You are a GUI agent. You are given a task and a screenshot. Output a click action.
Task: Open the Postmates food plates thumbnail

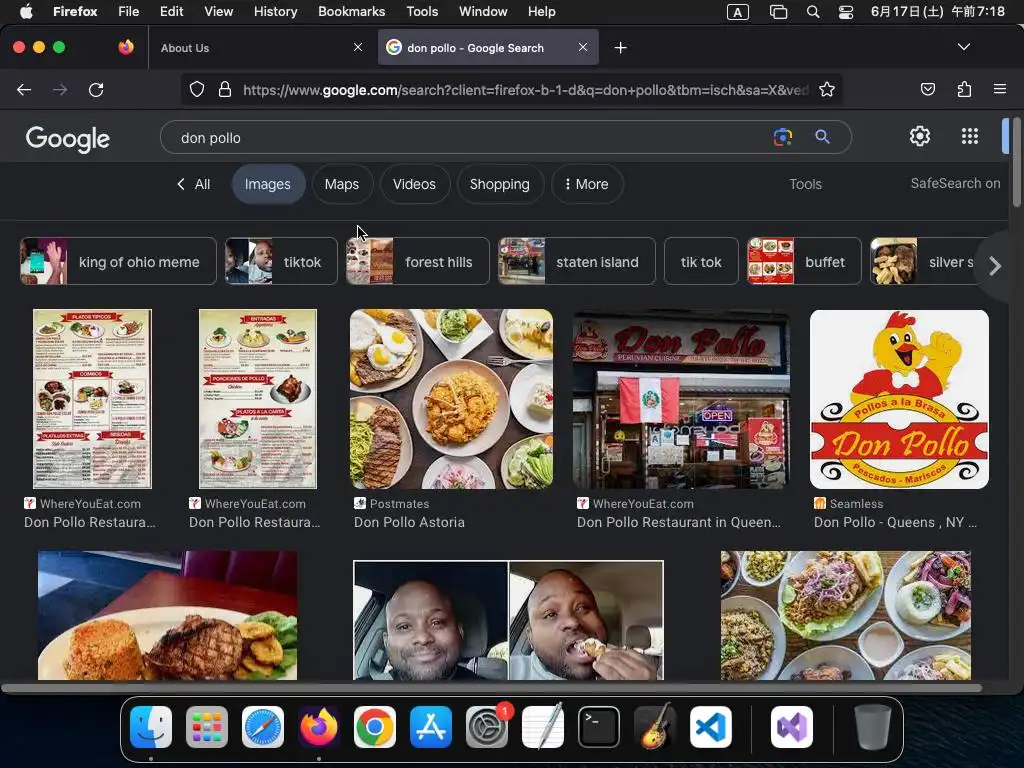click(x=451, y=399)
